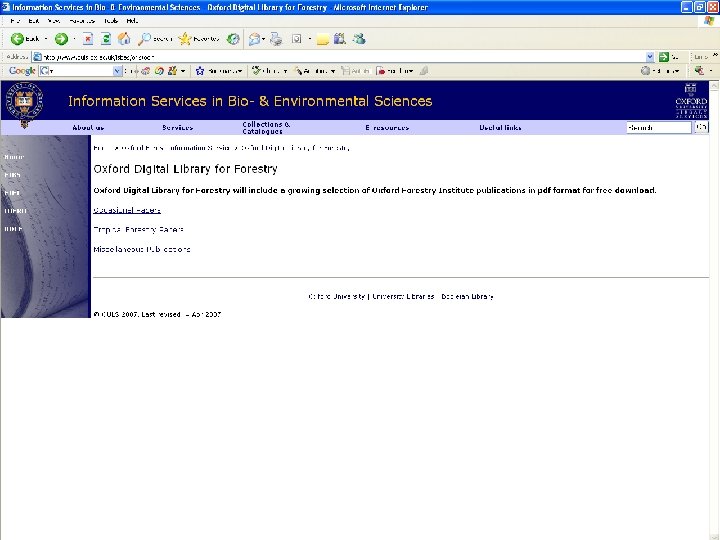Open the Occasional Papers link
This screenshot has width=720, height=540.
[127, 210]
